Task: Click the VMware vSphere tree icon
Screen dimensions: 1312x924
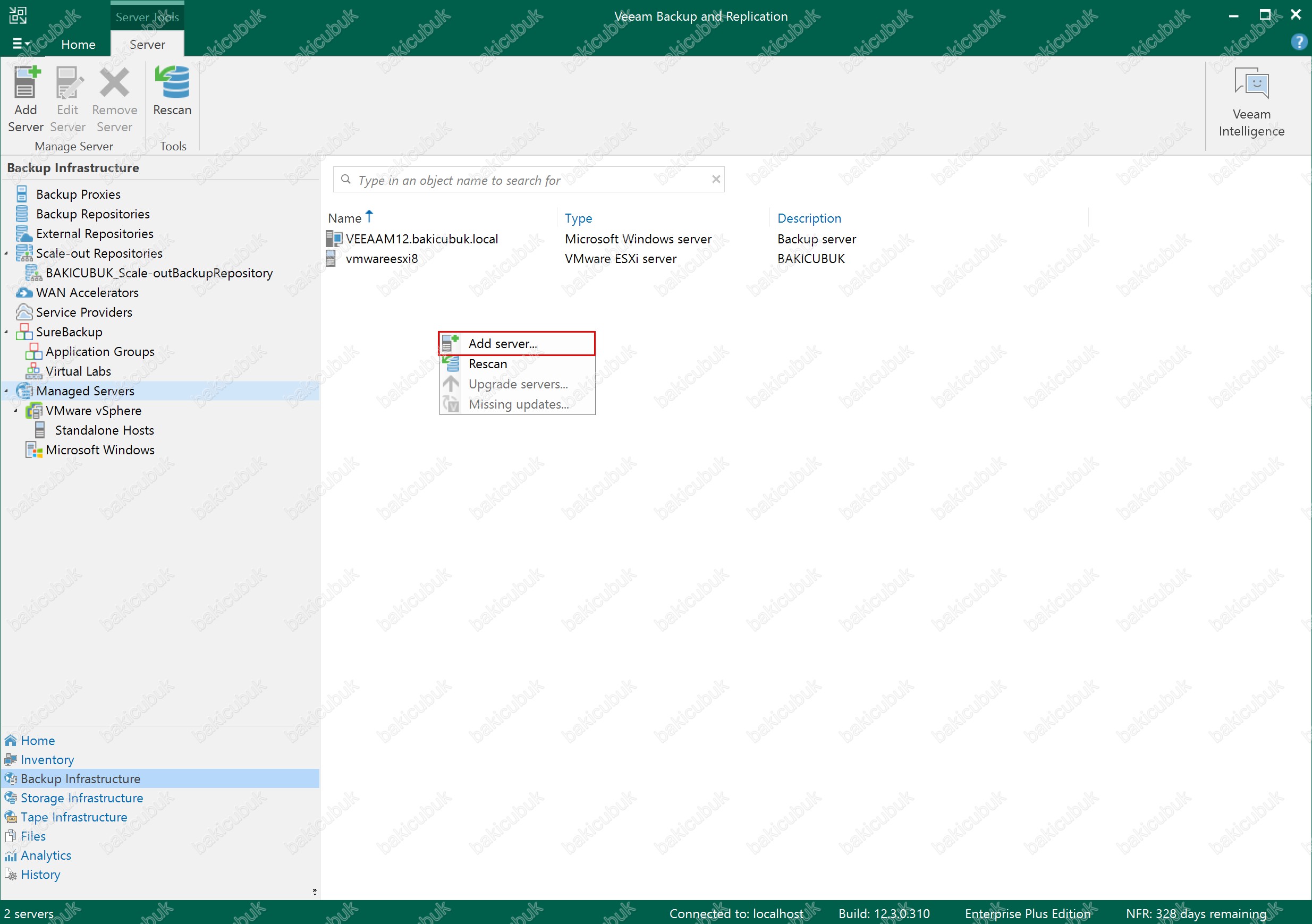Action: pyautogui.click(x=33, y=410)
